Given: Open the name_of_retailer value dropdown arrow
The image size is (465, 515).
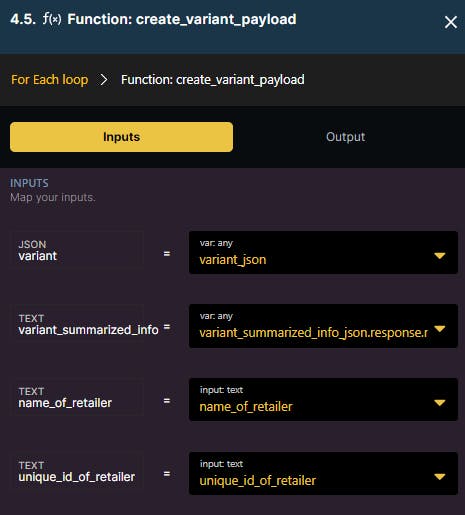Looking at the screenshot, I should (440, 403).
